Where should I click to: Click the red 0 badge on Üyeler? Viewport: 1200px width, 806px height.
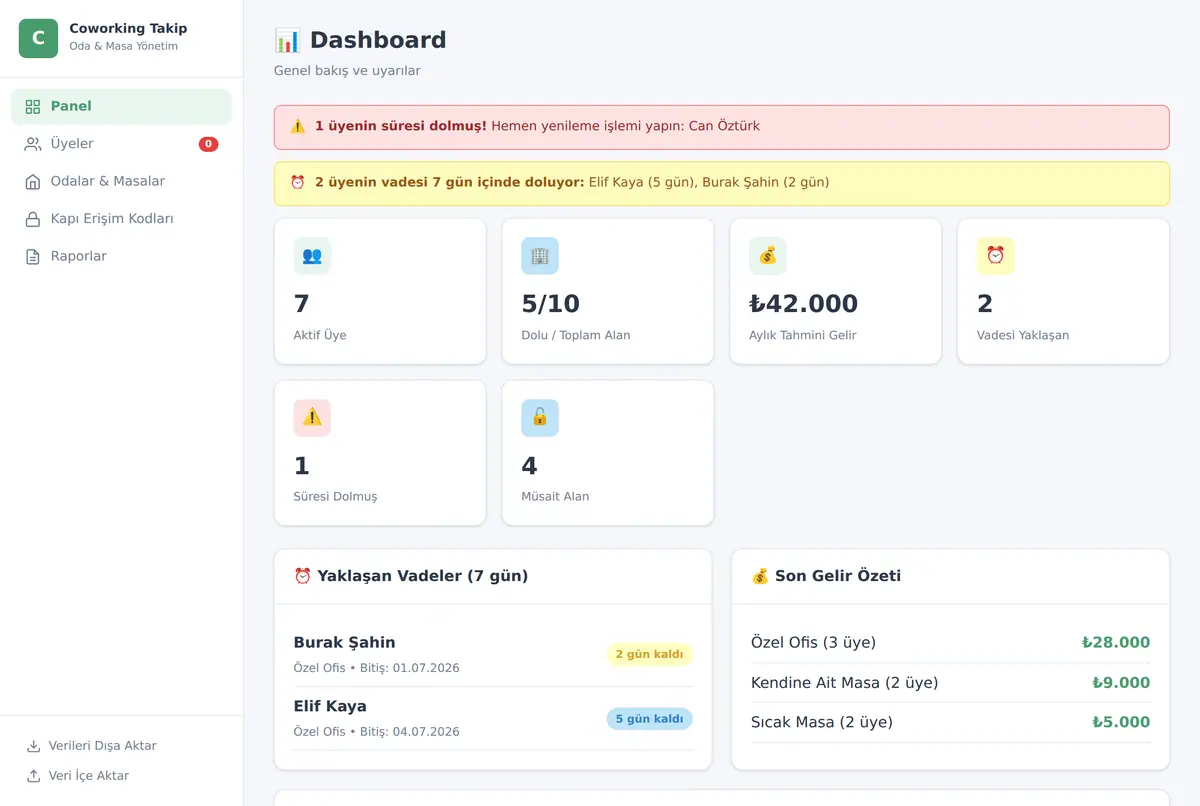(x=208, y=144)
